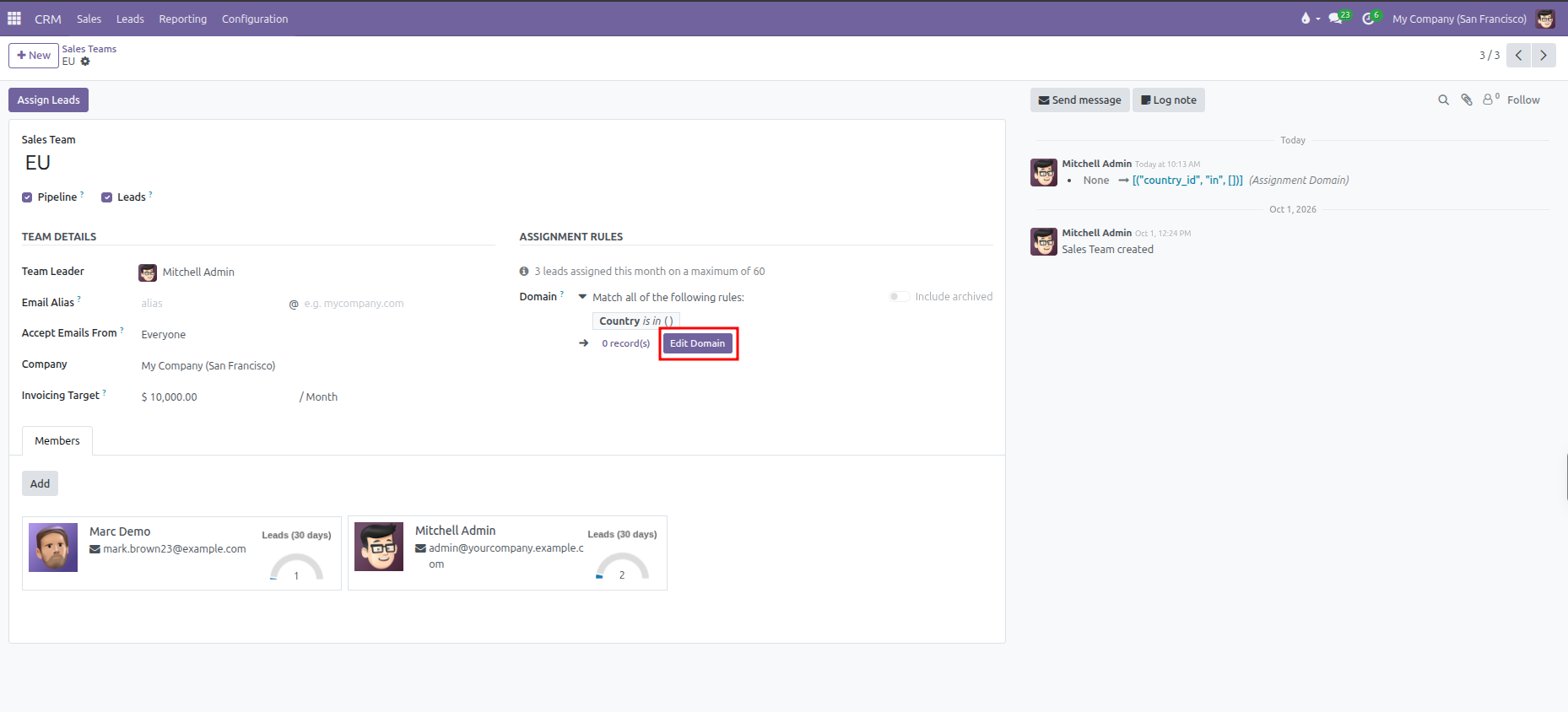Screen dimensions: 1568x712
Task: Click the gear icon next to EU breadcrumb
Action: pyautogui.click(x=85, y=62)
